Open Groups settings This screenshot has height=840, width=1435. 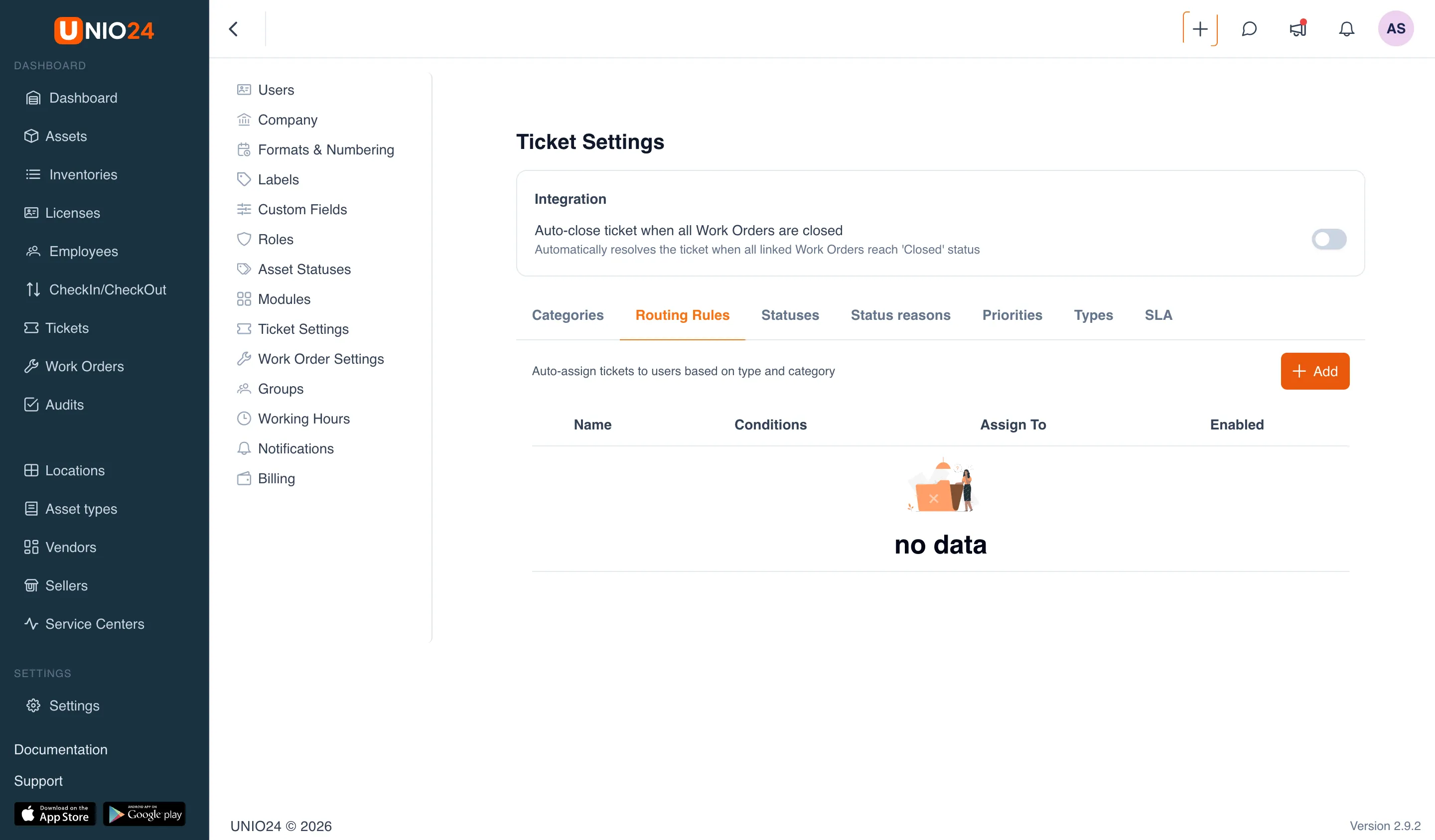point(280,389)
